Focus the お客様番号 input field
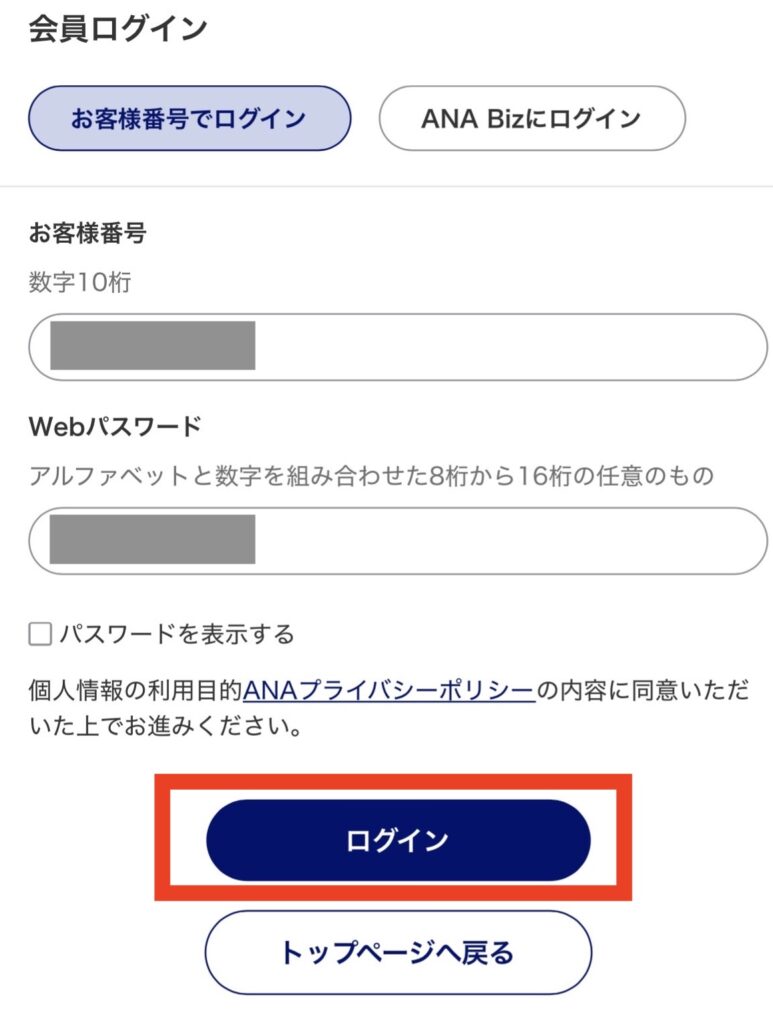This screenshot has width=773, height=1024. pos(500,347)
